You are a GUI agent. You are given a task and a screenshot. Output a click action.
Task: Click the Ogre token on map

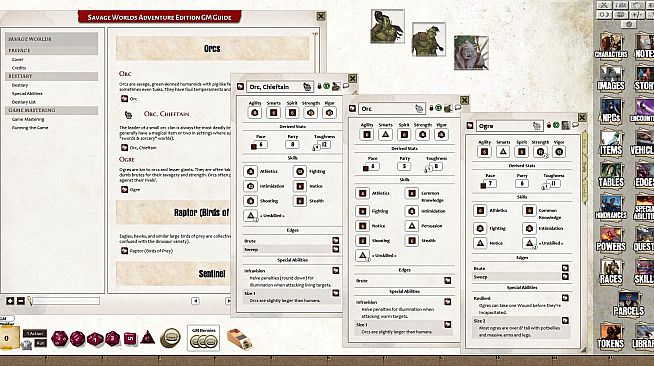pyautogui.click(x=471, y=53)
